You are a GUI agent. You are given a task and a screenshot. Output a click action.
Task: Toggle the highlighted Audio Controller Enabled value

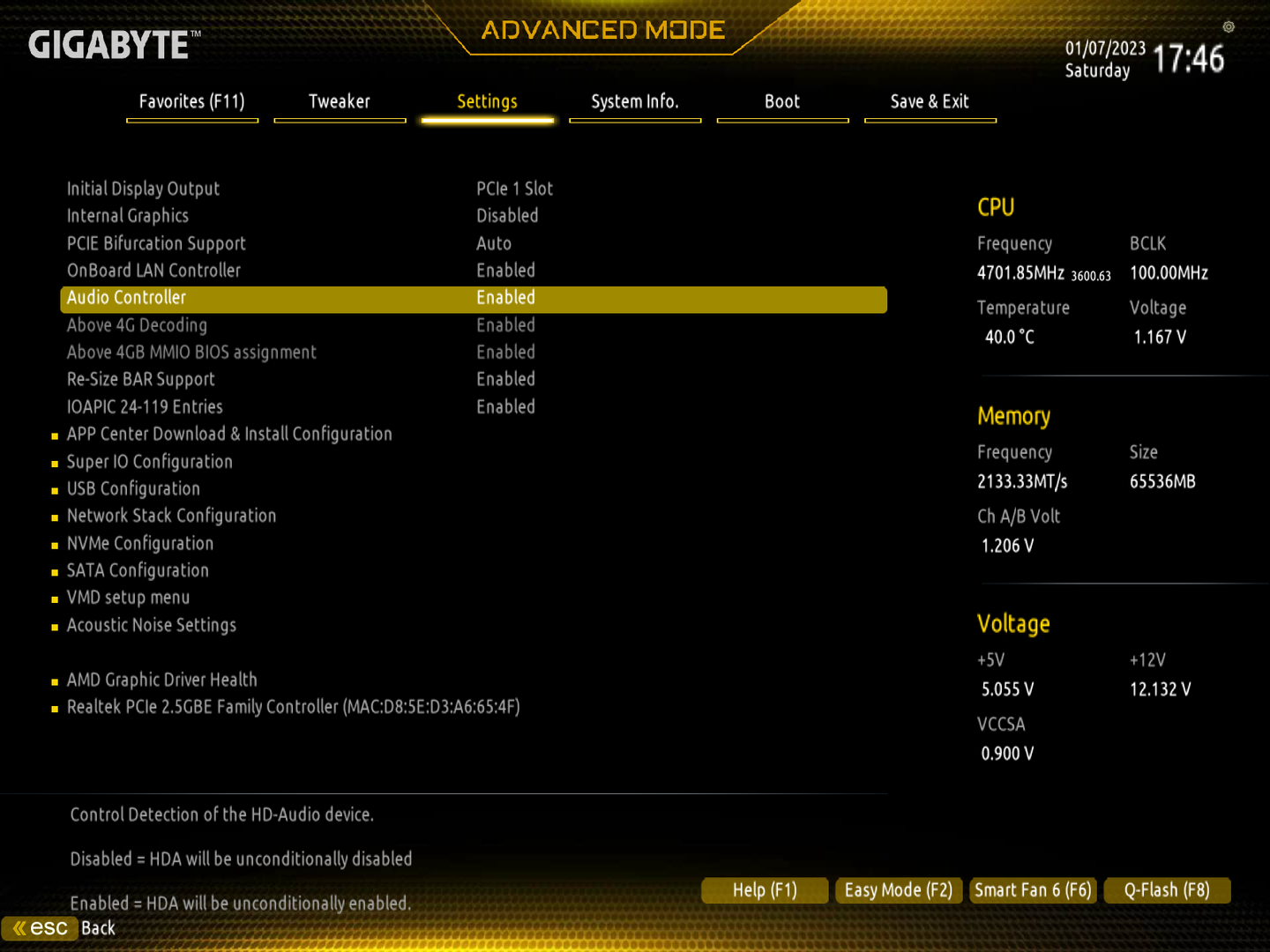coord(506,298)
